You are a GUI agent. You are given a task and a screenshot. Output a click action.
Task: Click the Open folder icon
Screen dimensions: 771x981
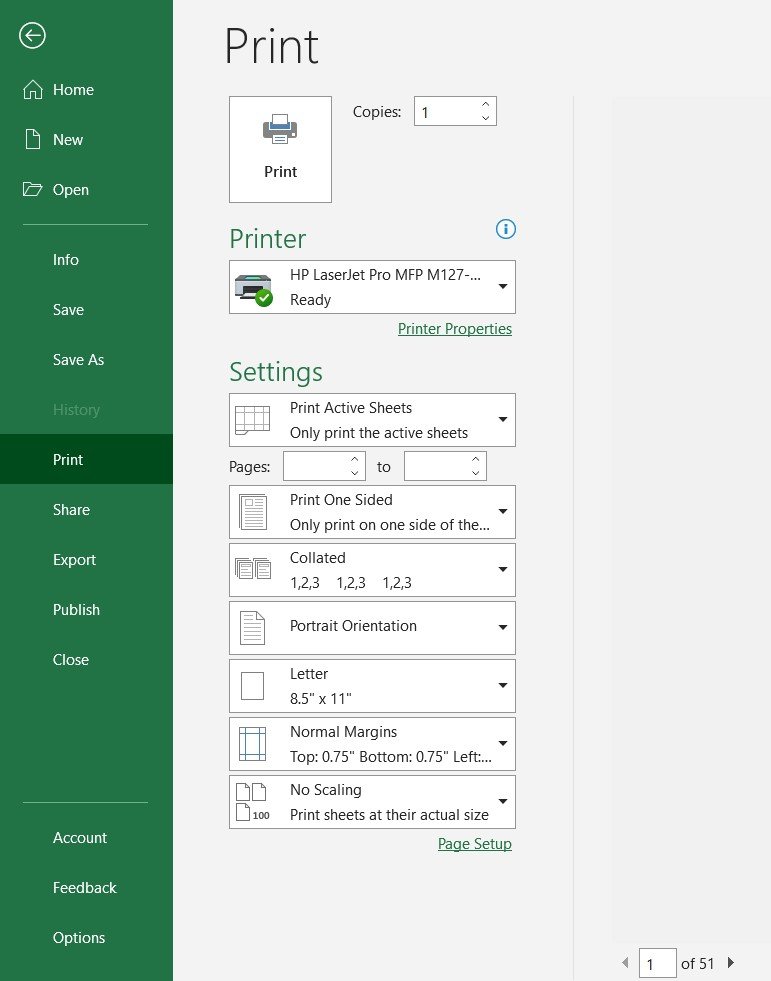pyautogui.click(x=33, y=189)
